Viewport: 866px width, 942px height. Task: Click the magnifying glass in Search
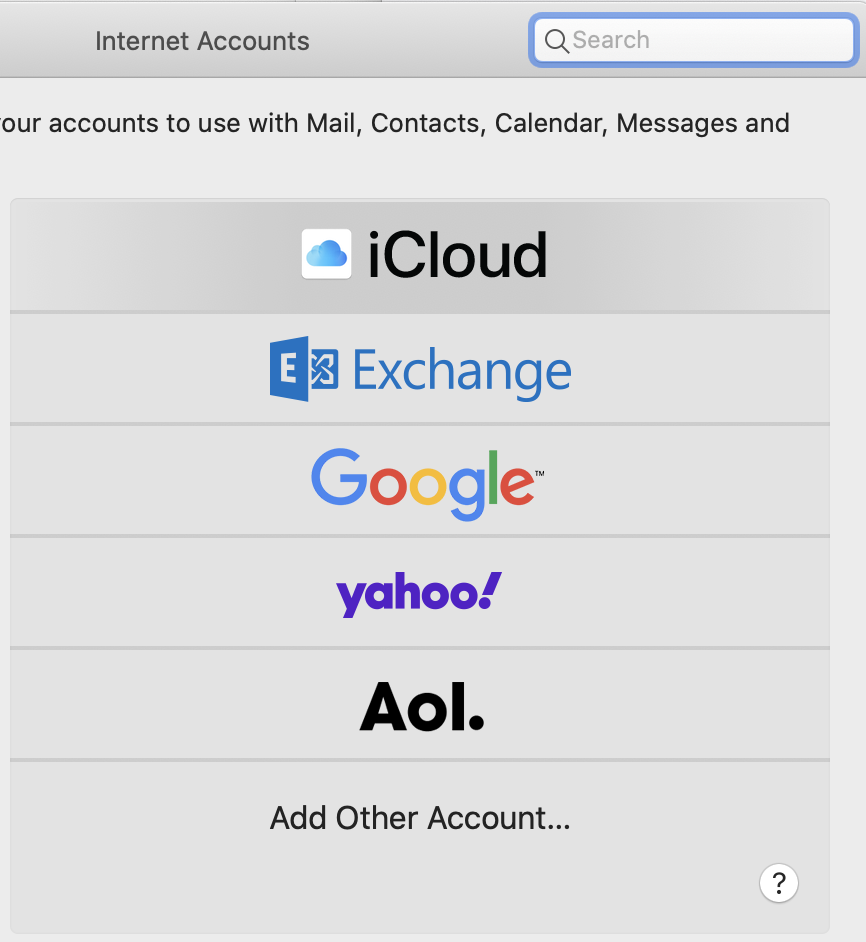pyautogui.click(x=556, y=41)
